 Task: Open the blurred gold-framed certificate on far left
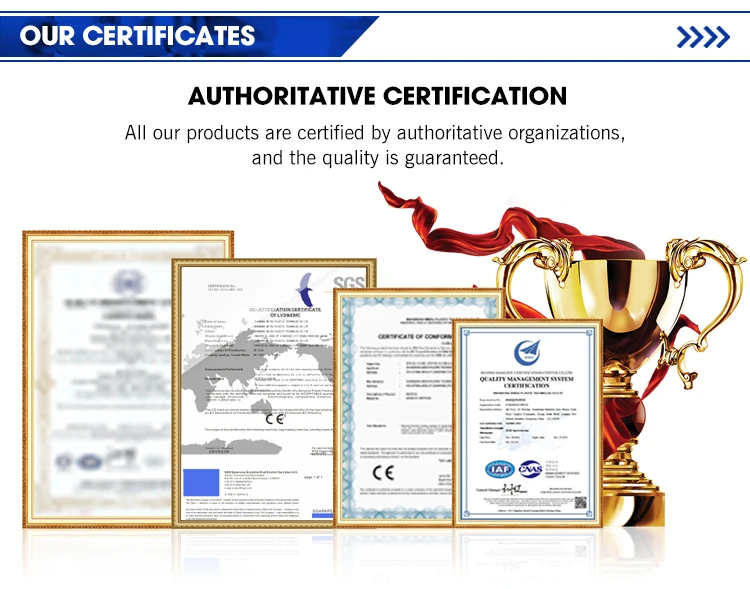pyautogui.click(x=98, y=379)
